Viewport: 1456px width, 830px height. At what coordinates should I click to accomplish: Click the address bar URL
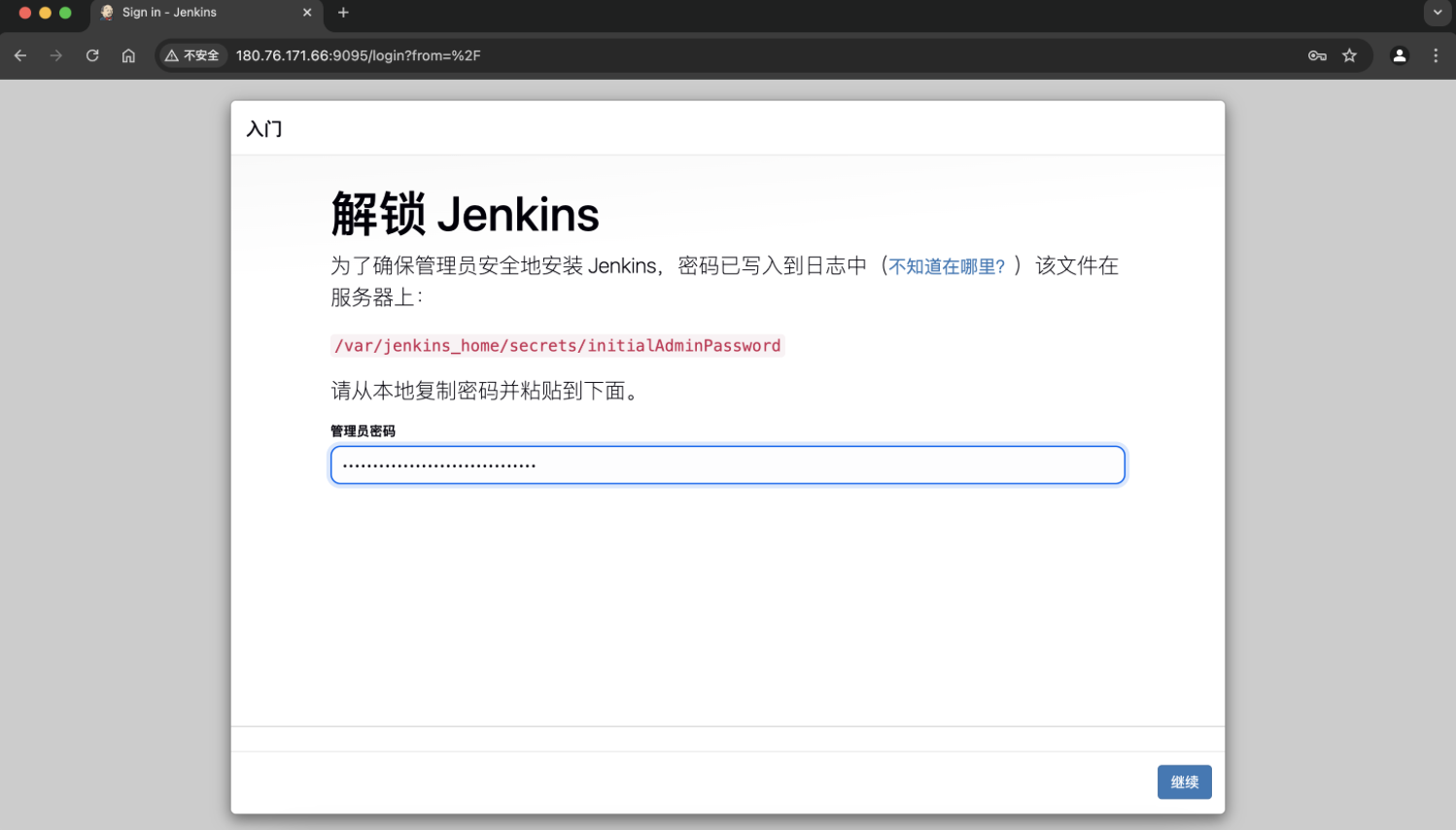[x=359, y=55]
